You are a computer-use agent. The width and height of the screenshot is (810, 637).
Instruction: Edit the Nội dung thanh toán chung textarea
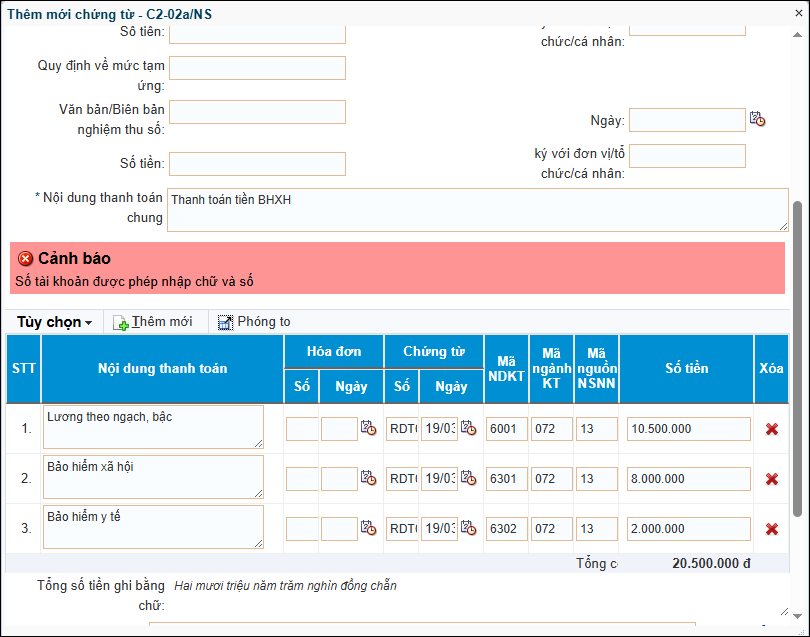[x=477, y=210]
